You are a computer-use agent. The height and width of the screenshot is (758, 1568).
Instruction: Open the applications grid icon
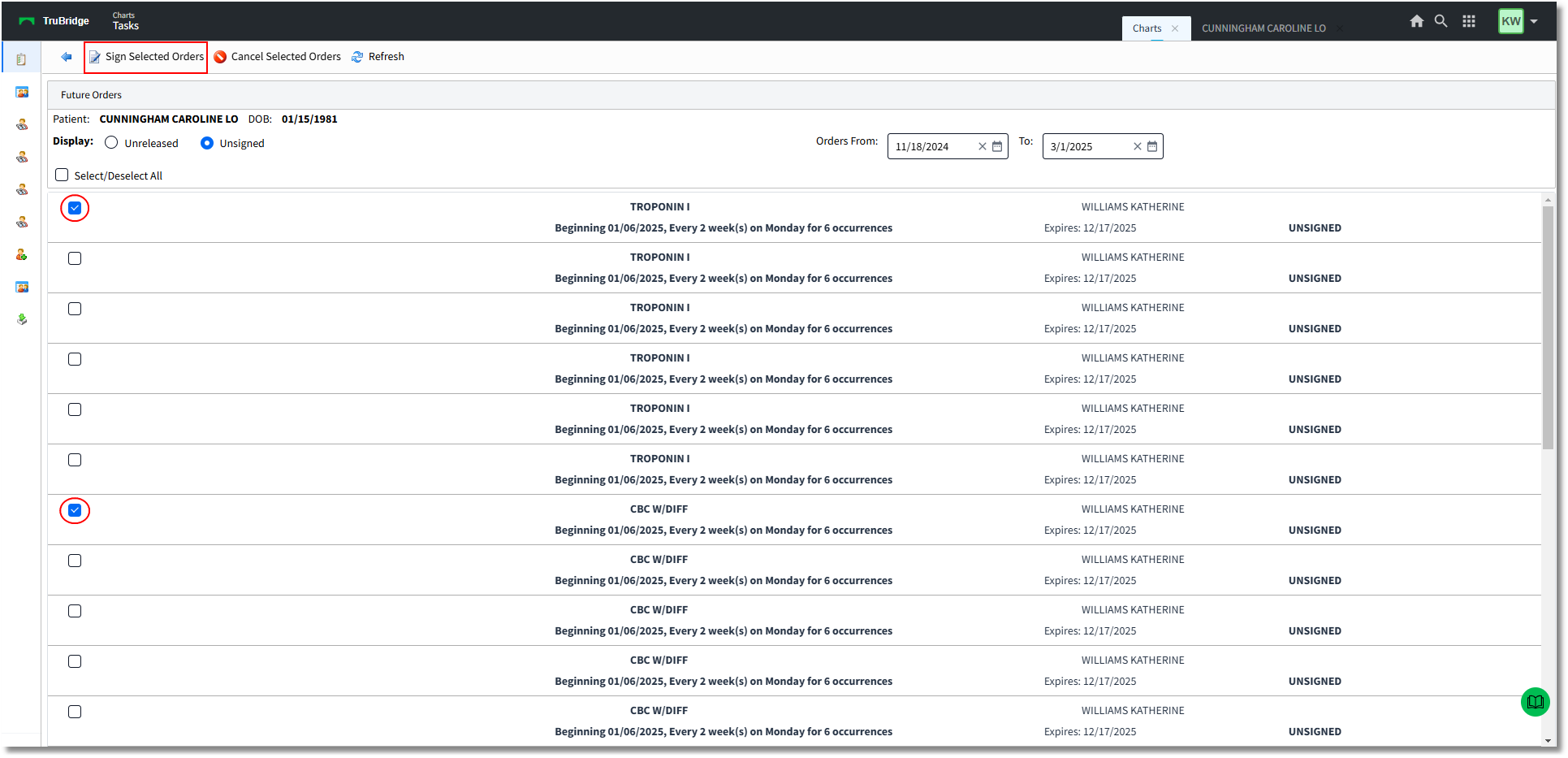pyautogui.click(x=1469, y=21)
